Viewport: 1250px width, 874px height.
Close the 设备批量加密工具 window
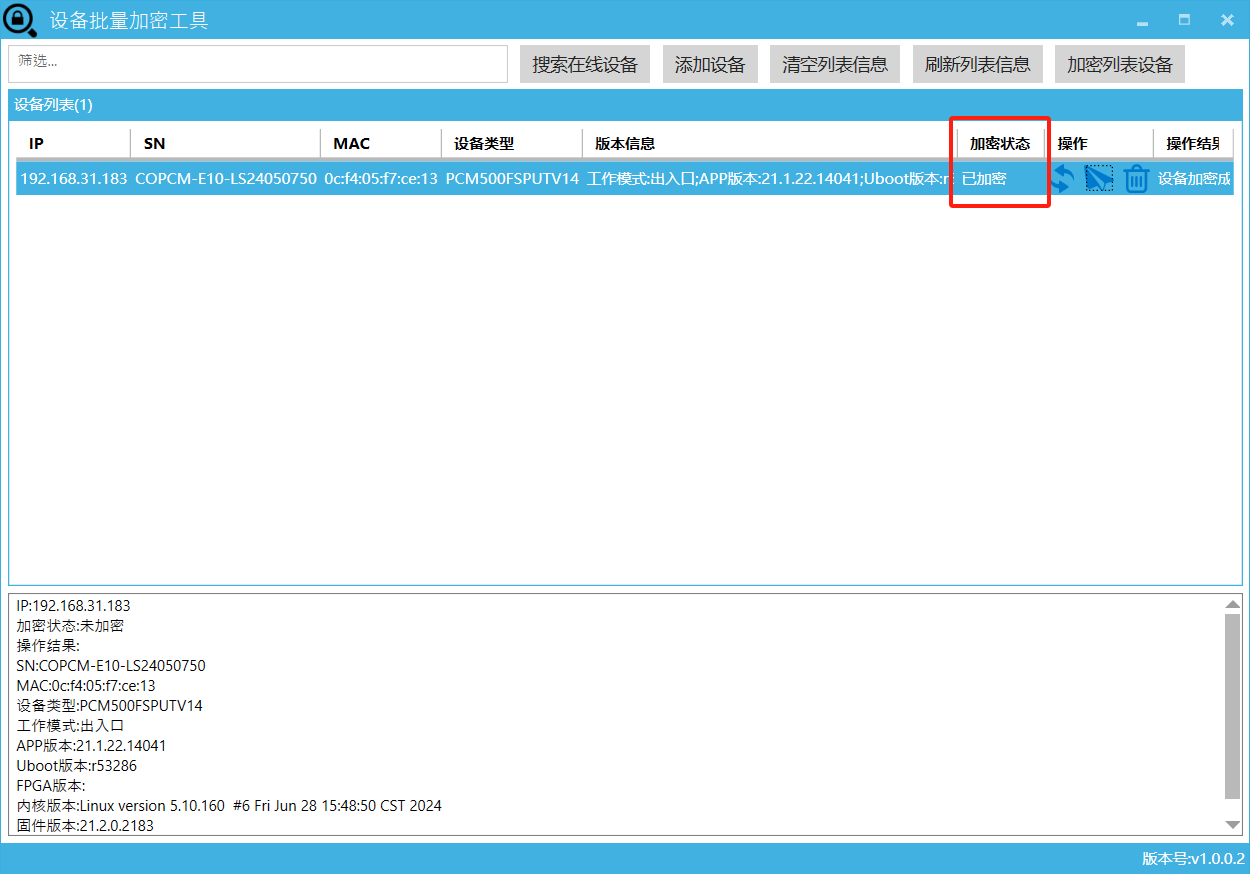(1227, 20)
